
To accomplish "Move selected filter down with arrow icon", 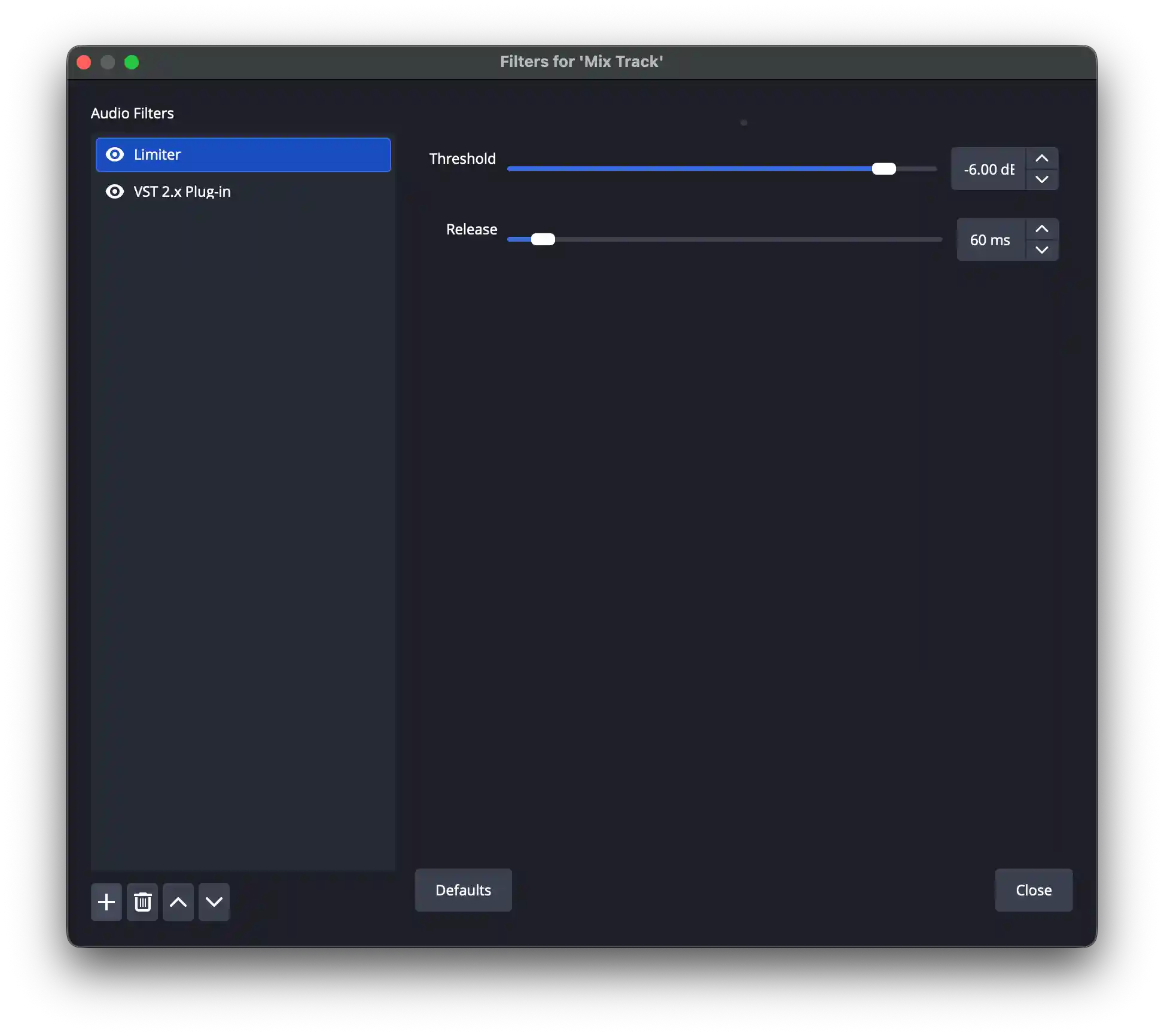I will click(x=214, y=902).
